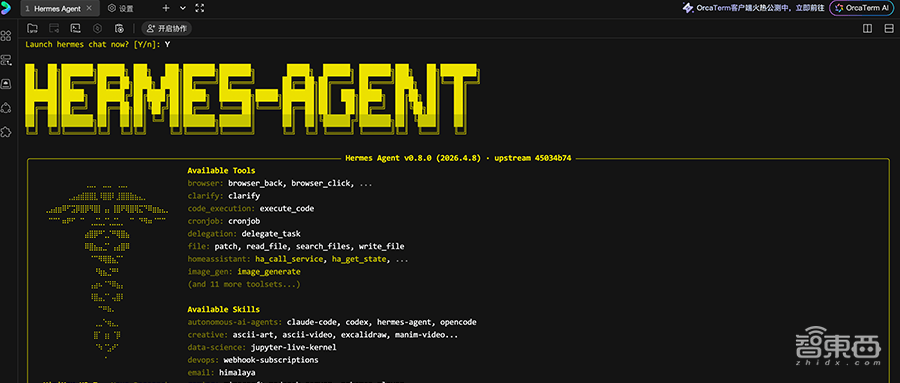Expand the new tab dropdown chevron
The image size is (900, 383).
click(183, 8)
